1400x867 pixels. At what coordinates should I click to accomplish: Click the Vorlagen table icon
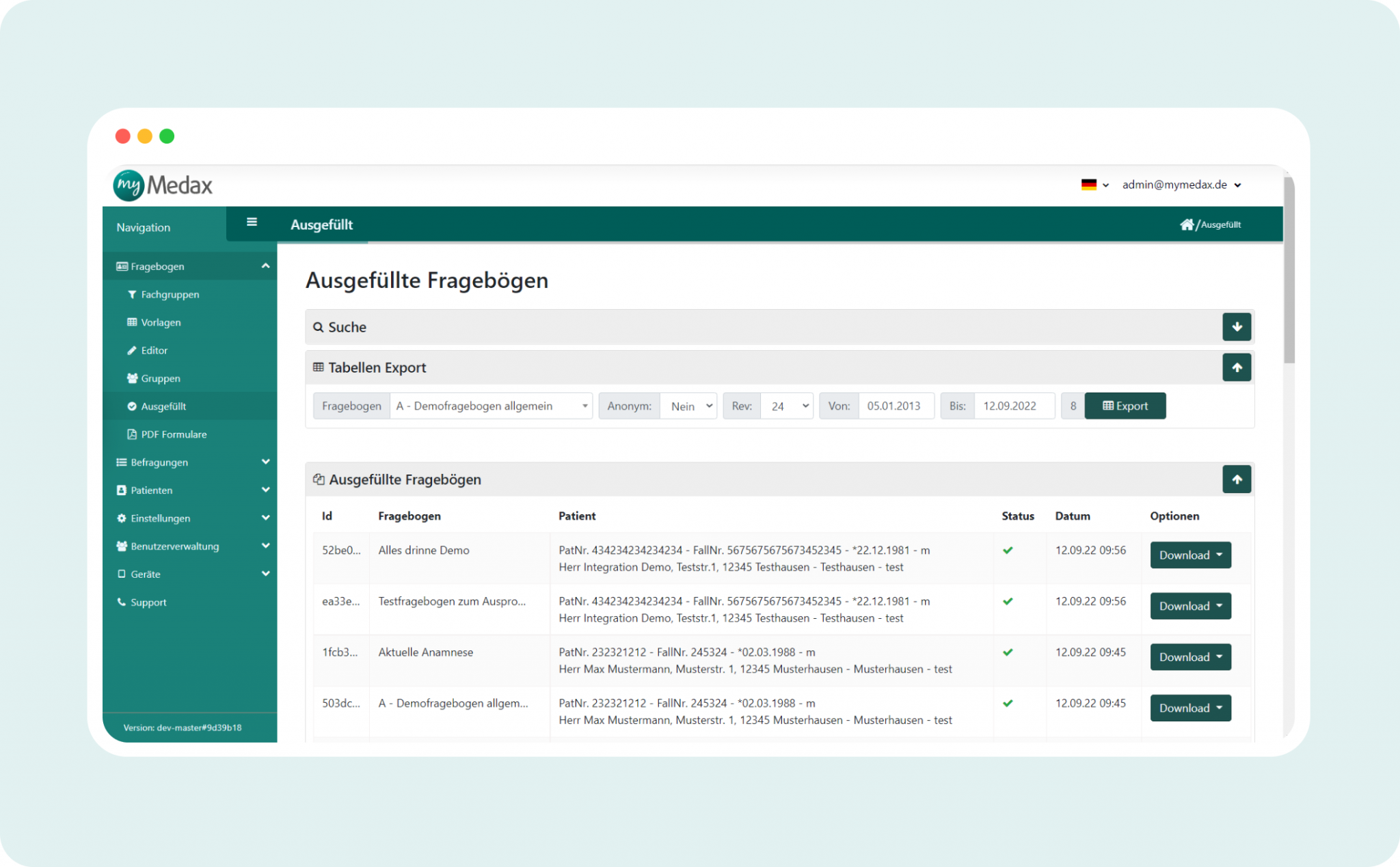tap(132, 322)
